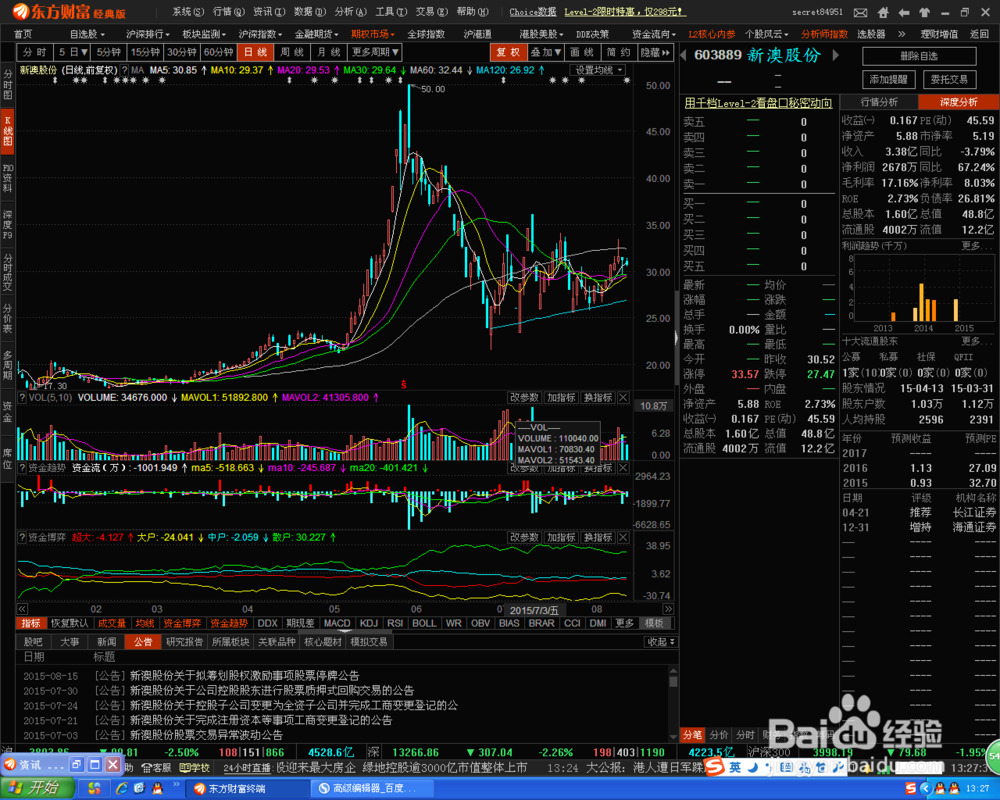The image size is (1000, 800).
Task: Click 删除自选 button
Action: (919, 56)
